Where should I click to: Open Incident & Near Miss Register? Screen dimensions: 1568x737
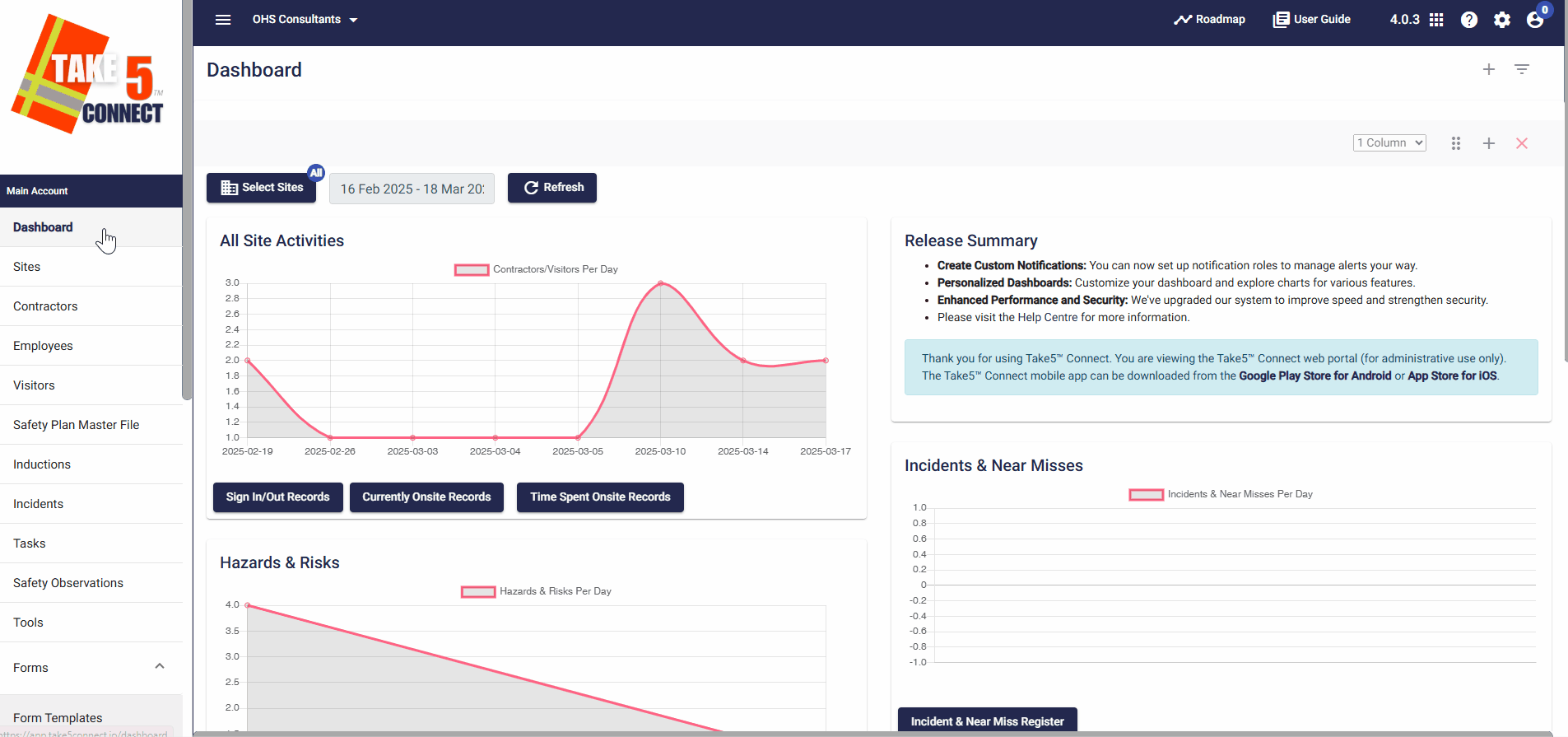987,721
